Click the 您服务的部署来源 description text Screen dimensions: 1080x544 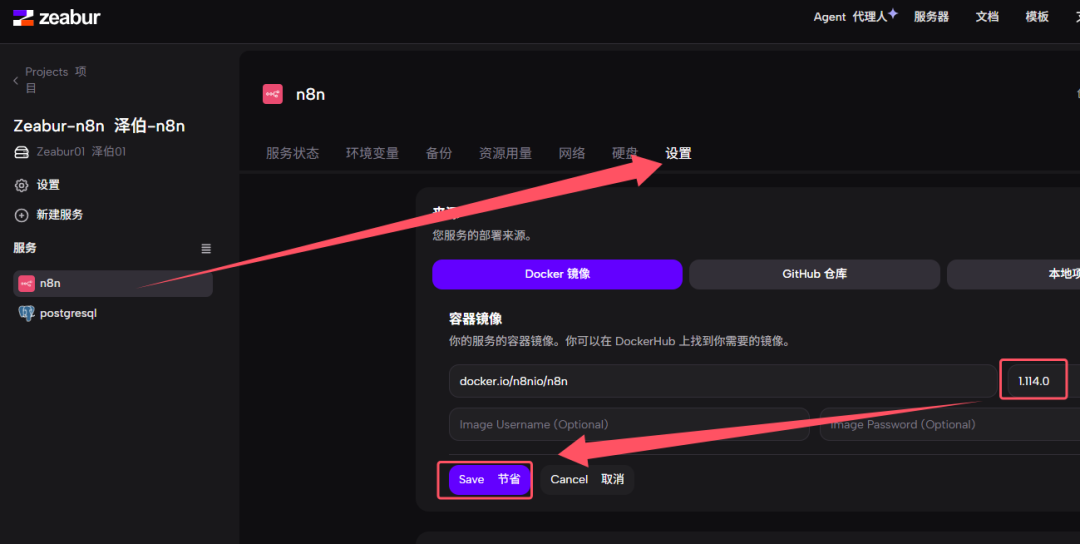click(482, 236)
